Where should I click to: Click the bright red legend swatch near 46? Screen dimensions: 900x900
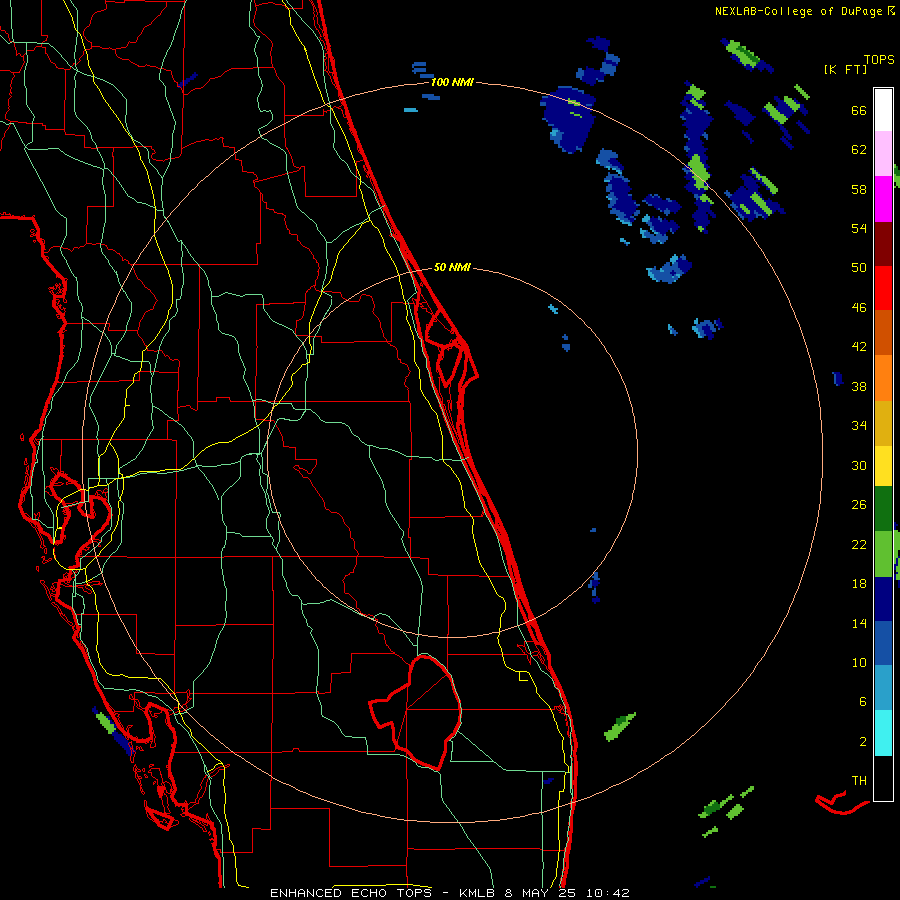(x=883, y=288)
